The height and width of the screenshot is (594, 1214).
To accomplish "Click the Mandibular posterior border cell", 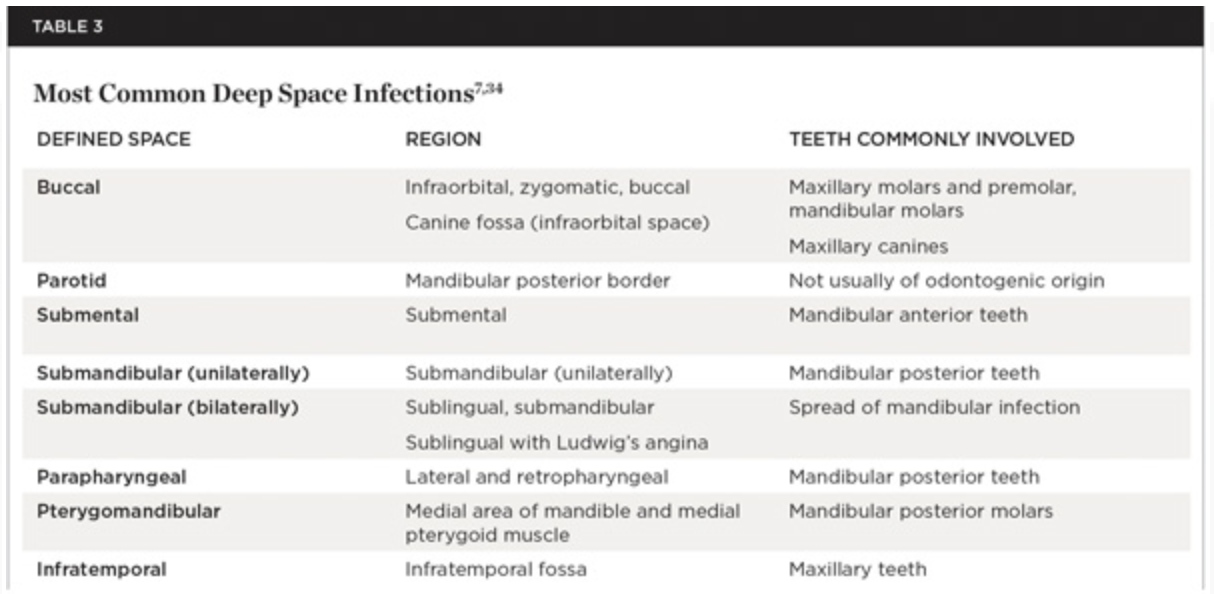I will (538, 281).
